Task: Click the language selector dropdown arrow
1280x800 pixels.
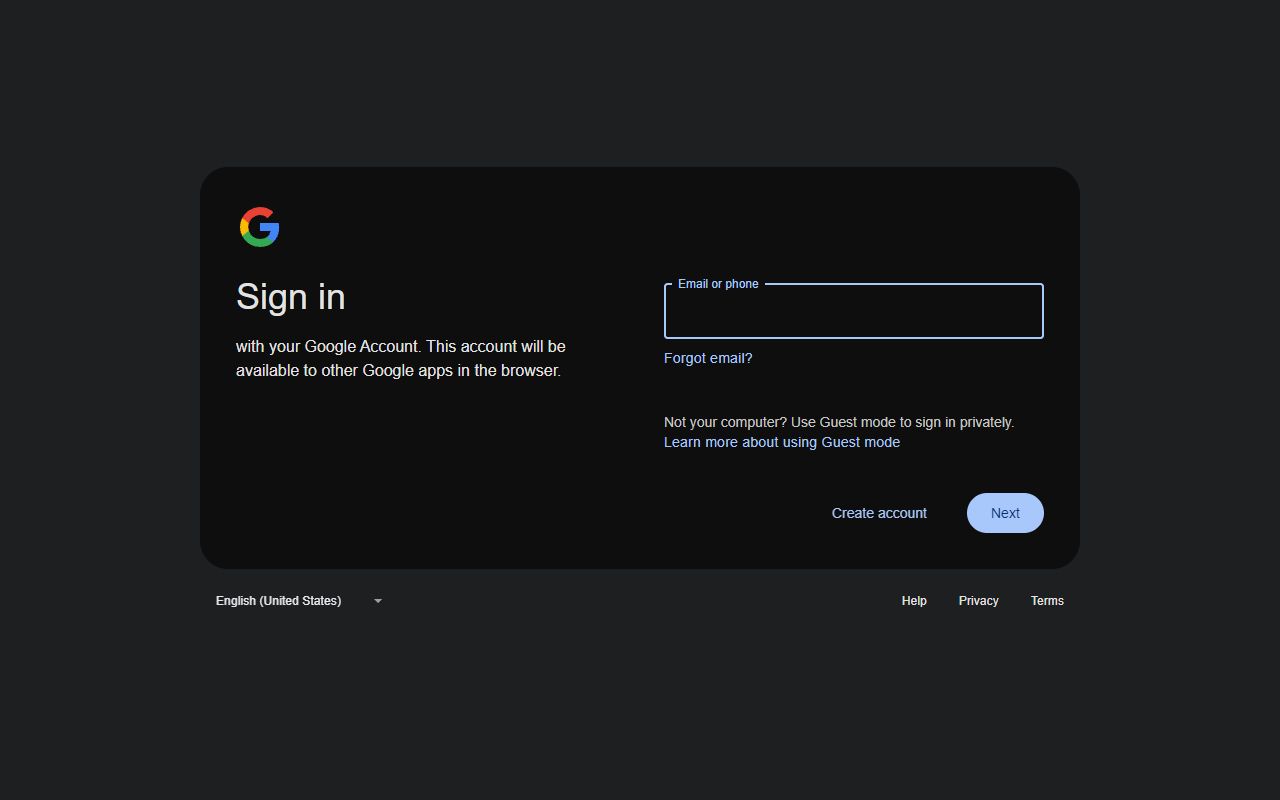Action: pyautogui.click(x=378, y=601)
